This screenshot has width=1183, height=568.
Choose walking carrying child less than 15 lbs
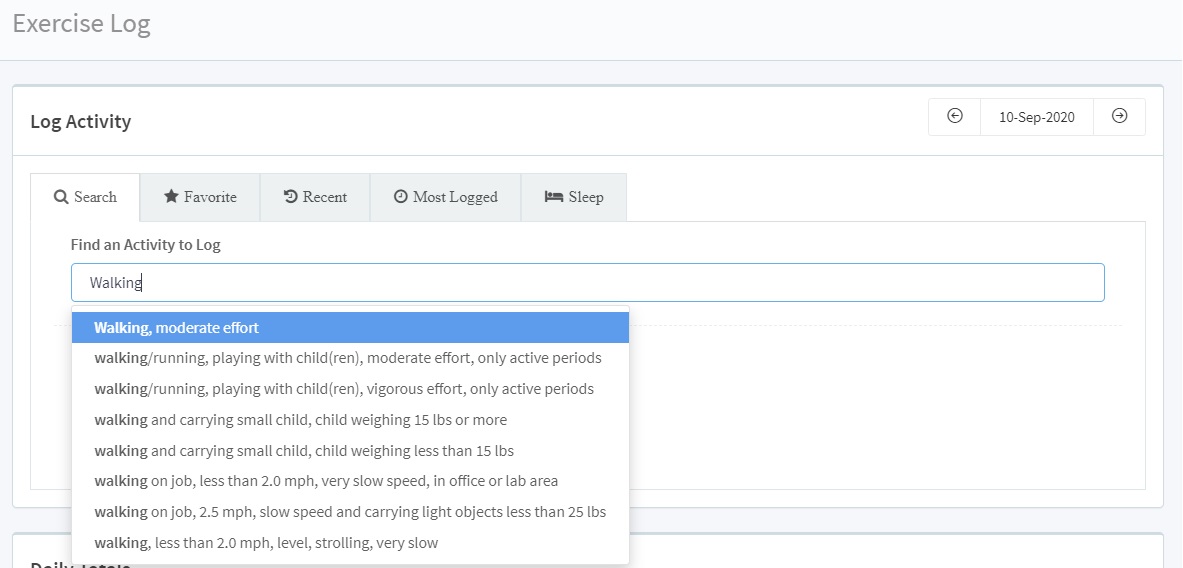pos(350,450)
